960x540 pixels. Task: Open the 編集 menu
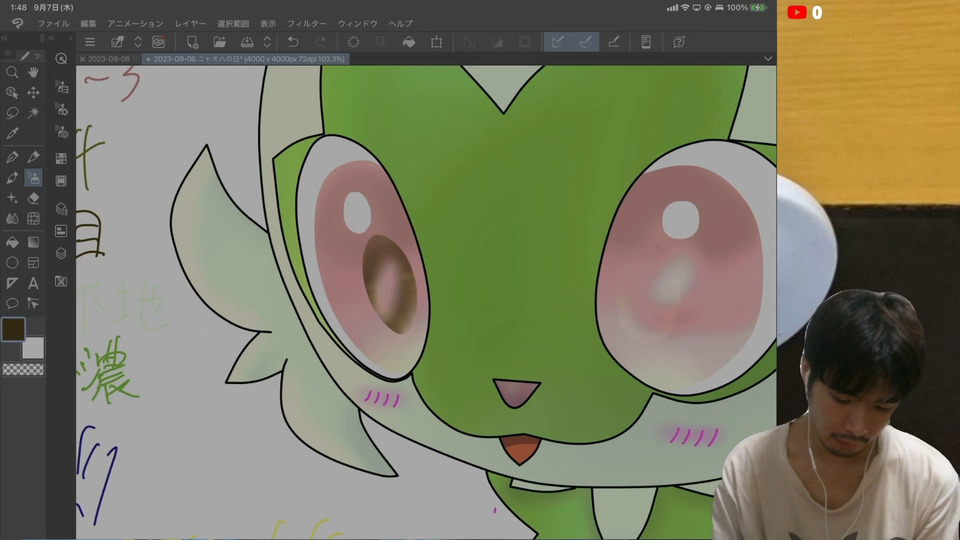coord(88,24)
